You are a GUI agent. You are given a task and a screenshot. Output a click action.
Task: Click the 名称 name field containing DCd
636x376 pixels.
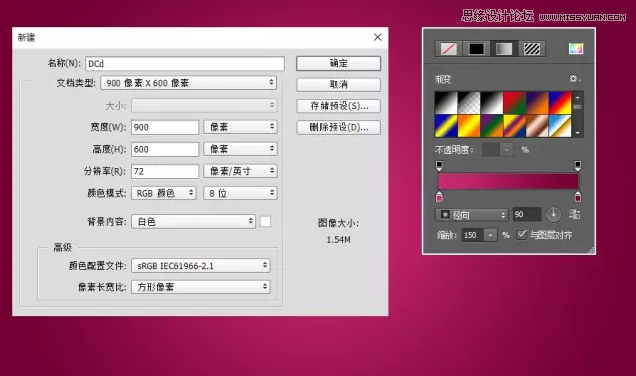(x=185, y=64)
